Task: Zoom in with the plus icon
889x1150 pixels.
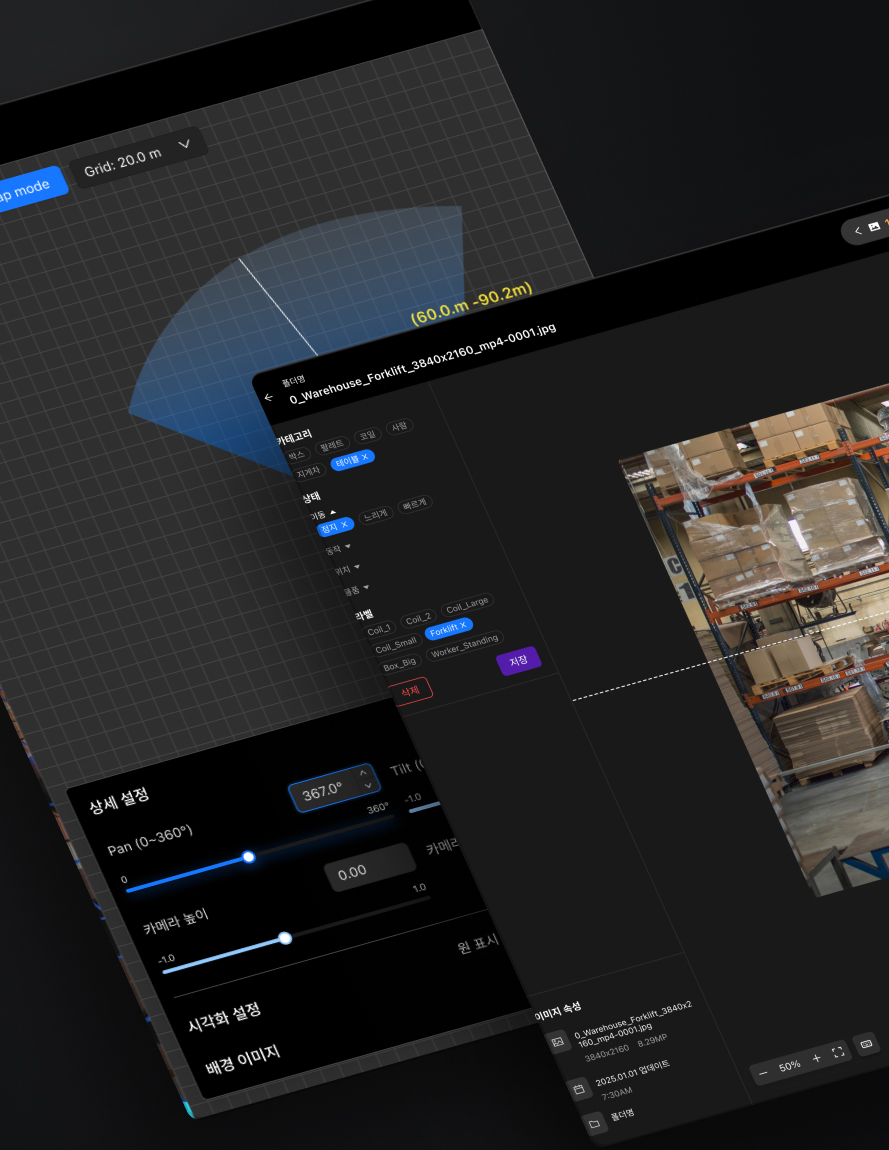Action: tap(816, 1058)
